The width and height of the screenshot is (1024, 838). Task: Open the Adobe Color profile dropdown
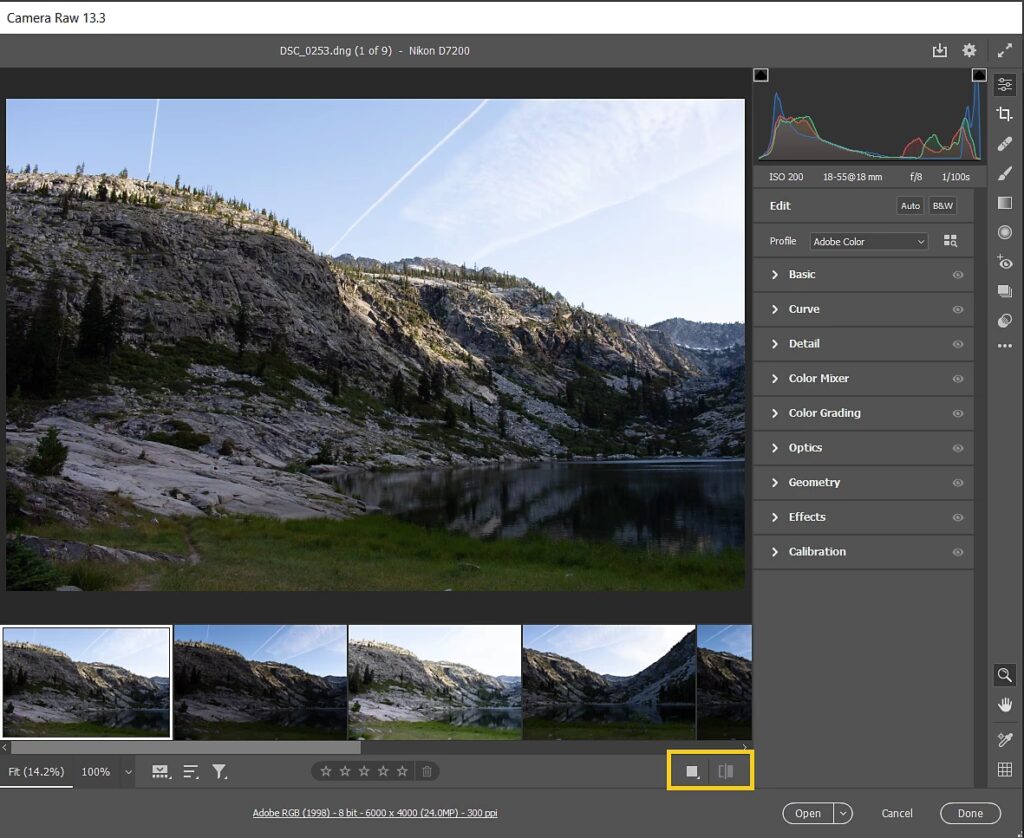pos(868,241)
